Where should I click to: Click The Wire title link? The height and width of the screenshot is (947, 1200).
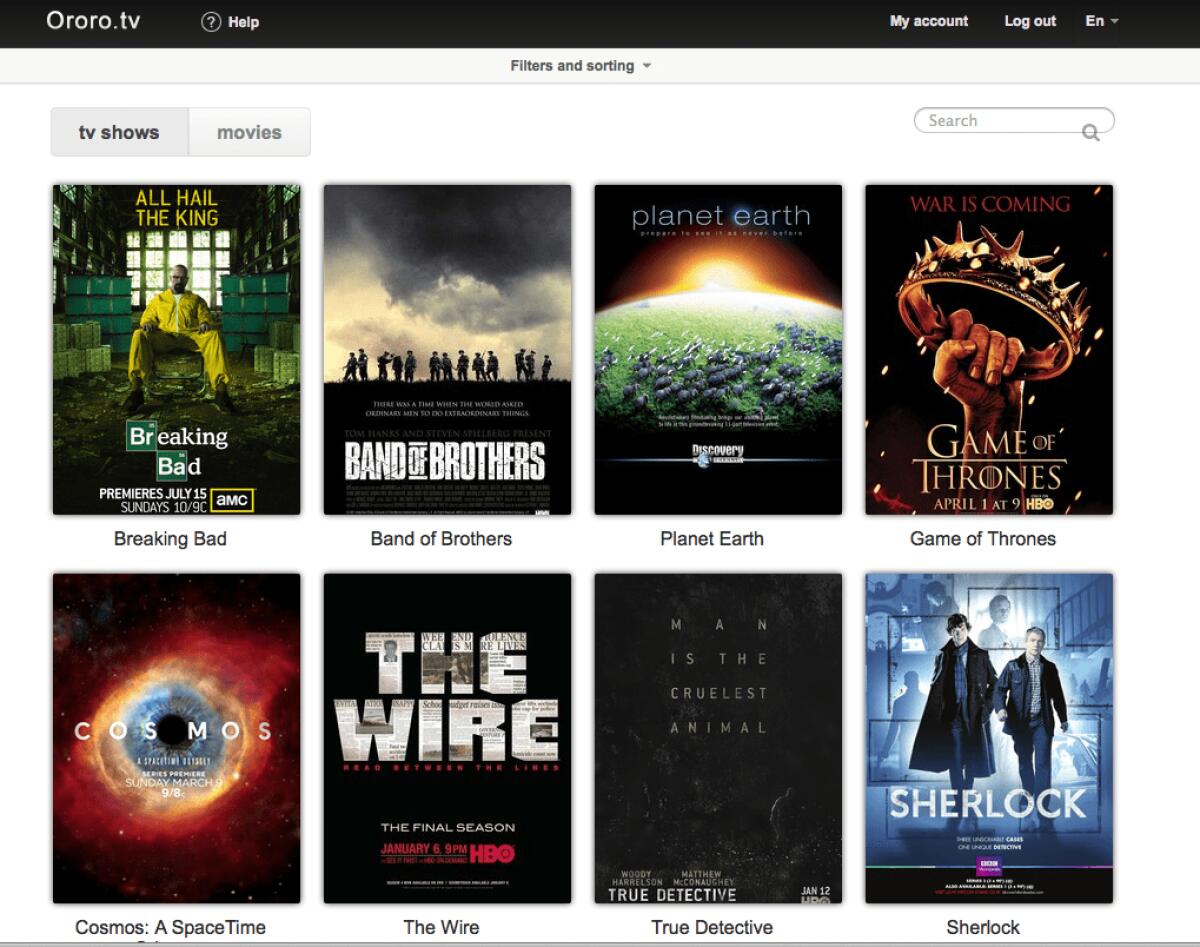(x=441, y=926)
